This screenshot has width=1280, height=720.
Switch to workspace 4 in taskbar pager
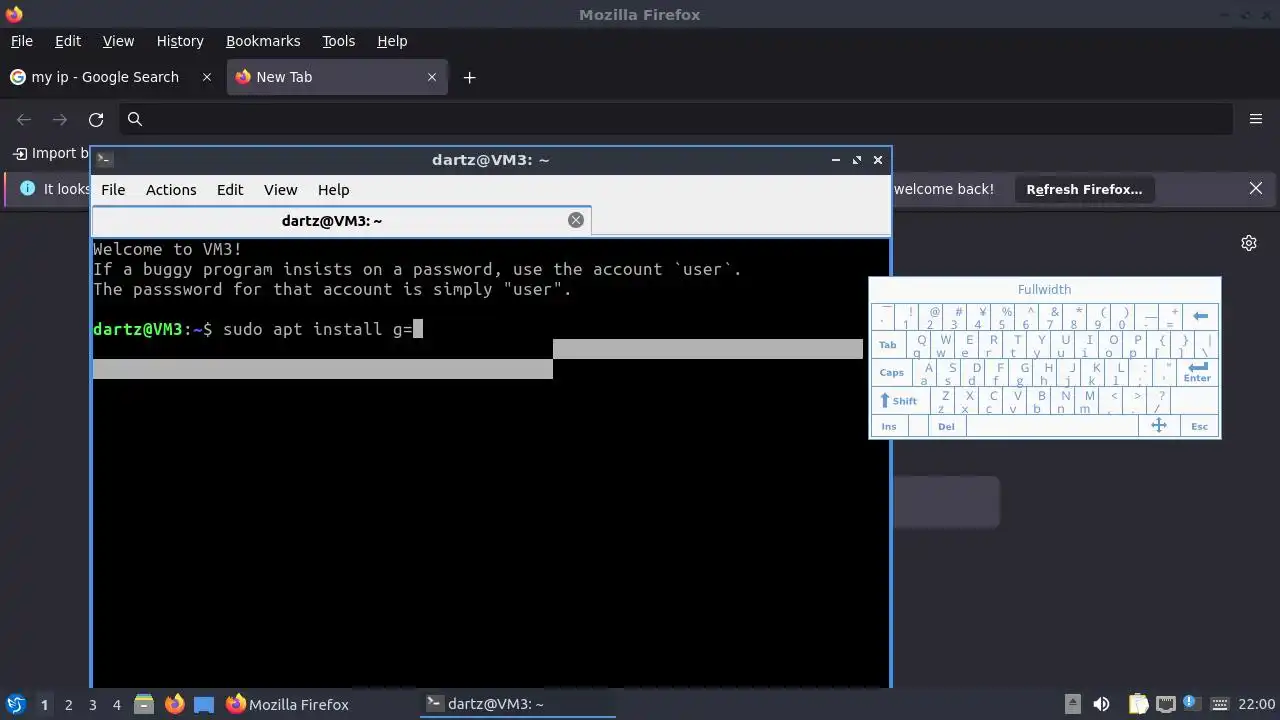click(116, 704)
